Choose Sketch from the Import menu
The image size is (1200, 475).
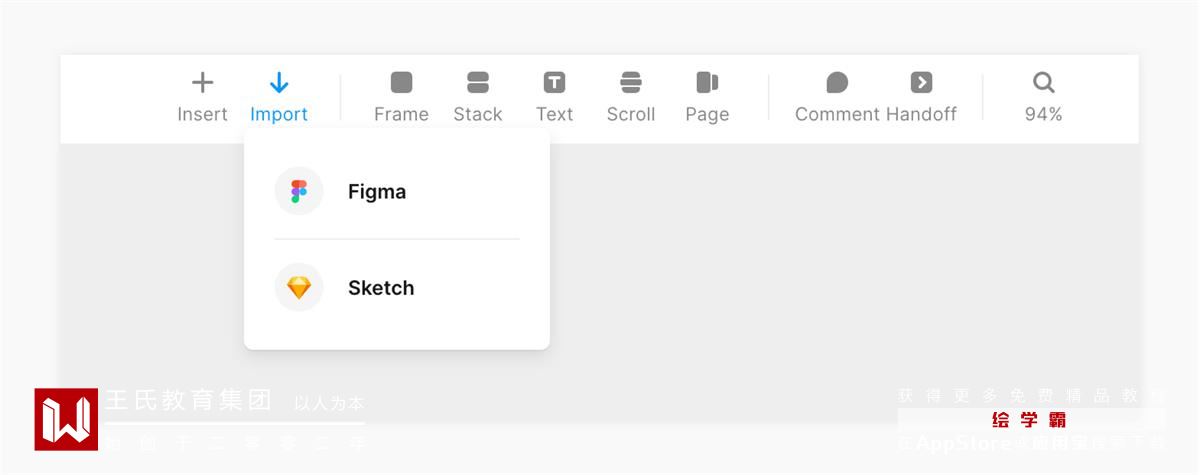397,287
